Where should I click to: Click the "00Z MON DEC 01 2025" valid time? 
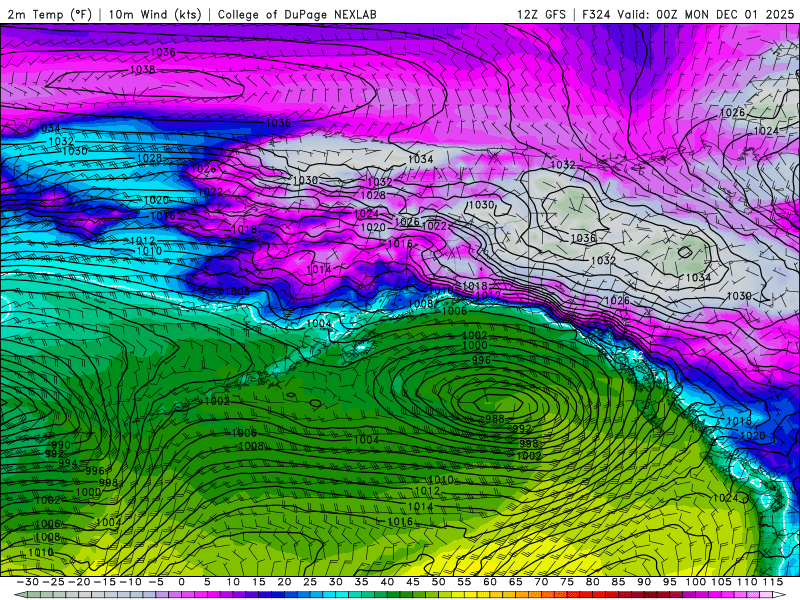coord(725,14)
